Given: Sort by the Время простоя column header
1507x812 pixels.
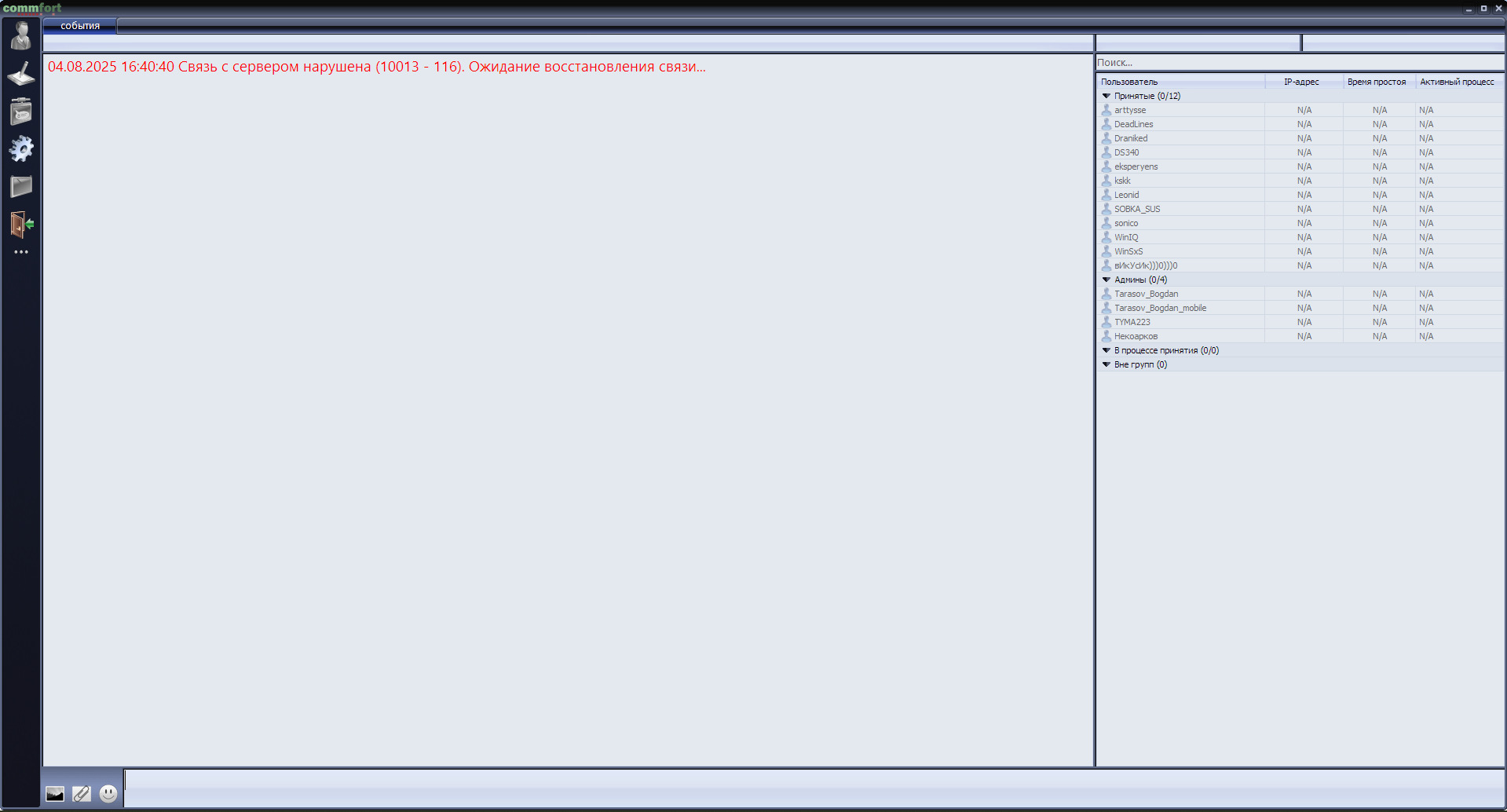Looking at the screenshot, I should point(1379,82).
